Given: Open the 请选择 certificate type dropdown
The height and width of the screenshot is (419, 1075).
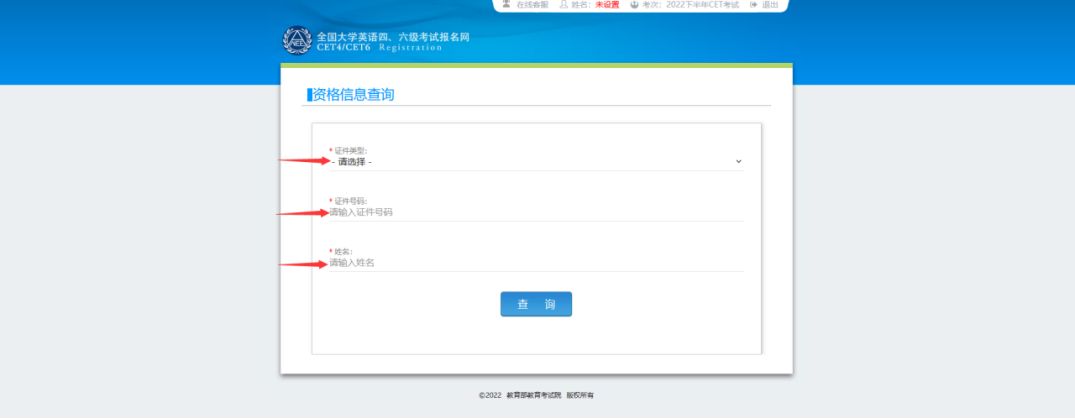Looking at the screenshot, I should (x=535, y=161).
